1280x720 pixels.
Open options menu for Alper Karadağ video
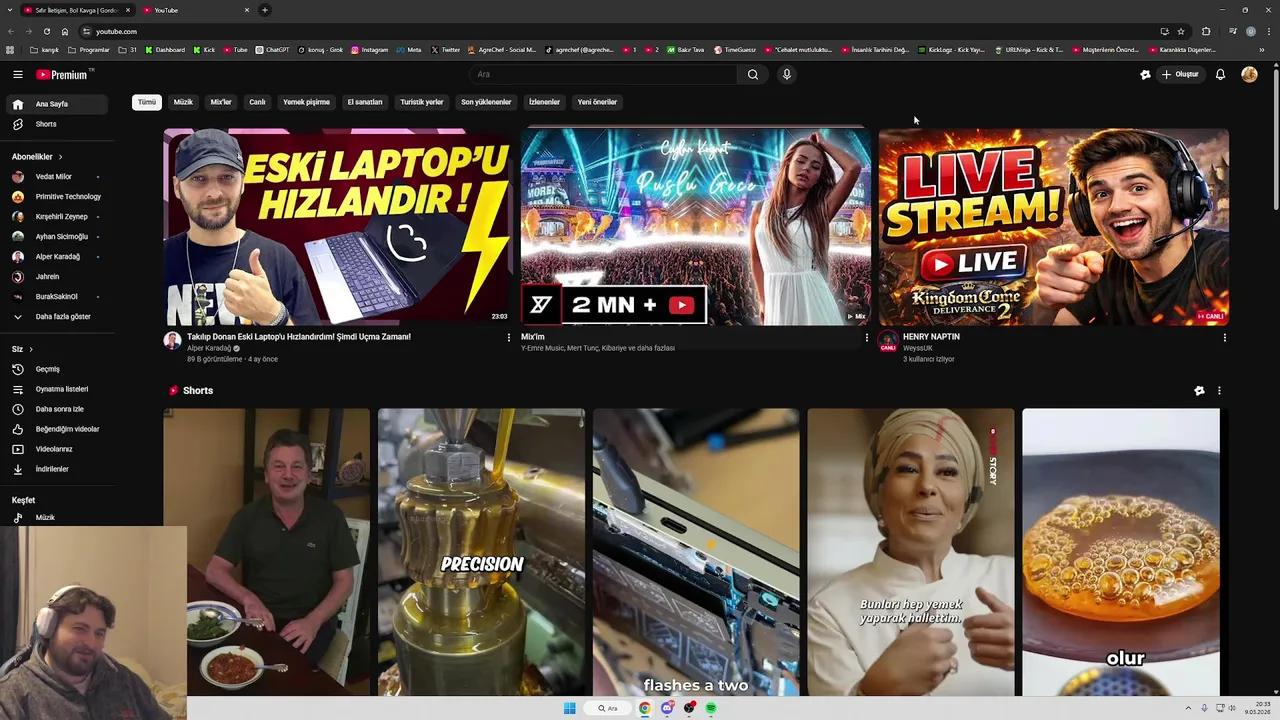click(x=508, y=338)
